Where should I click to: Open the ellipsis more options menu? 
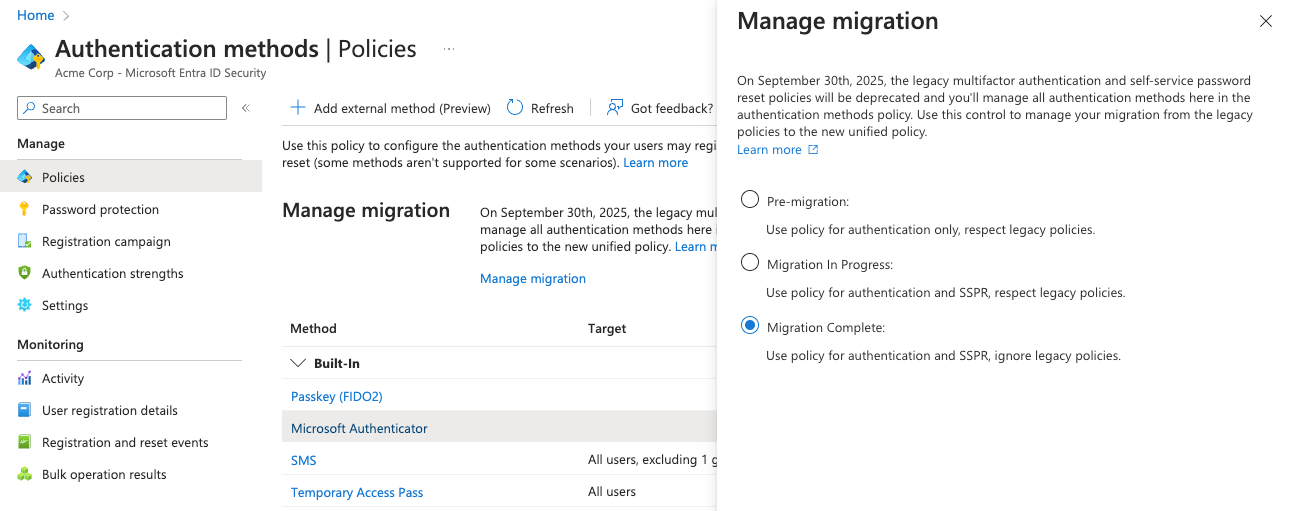coord(449,49)
